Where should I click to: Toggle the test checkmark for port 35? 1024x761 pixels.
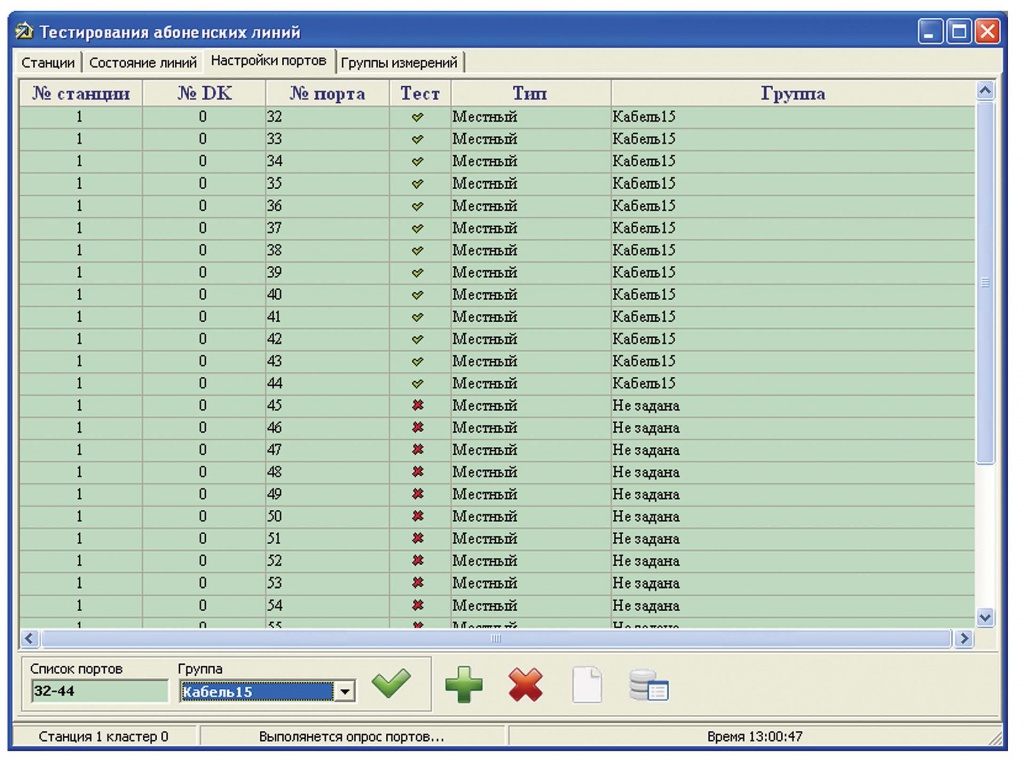click(x=418, y=184)
